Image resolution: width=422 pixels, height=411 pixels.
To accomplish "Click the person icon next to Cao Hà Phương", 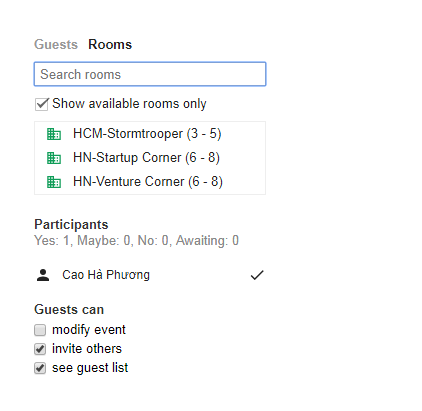I will tap(43, 275).
